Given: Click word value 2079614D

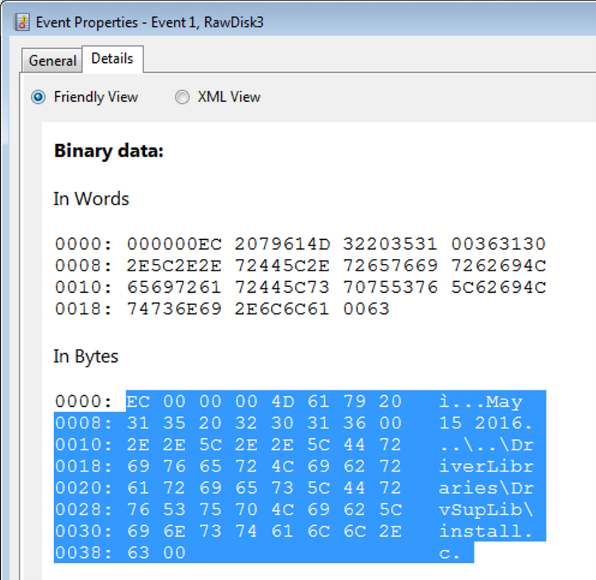Looking at the screenshot, I should click(282, 244).
